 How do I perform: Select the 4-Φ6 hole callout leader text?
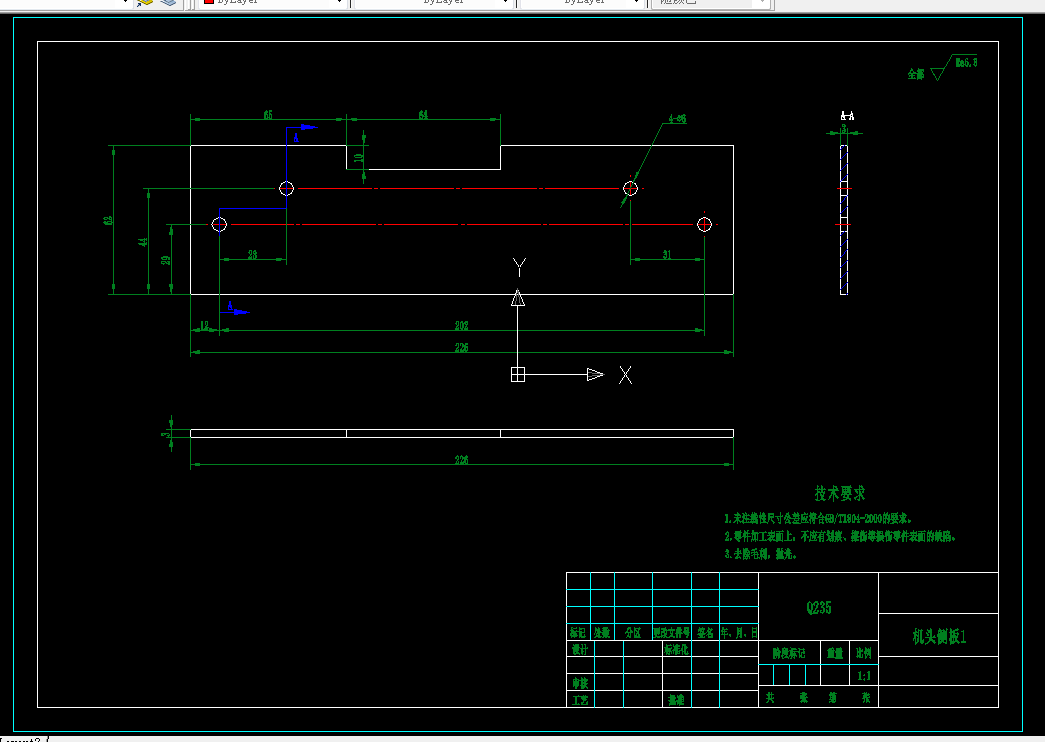click(x=678, y=119)
